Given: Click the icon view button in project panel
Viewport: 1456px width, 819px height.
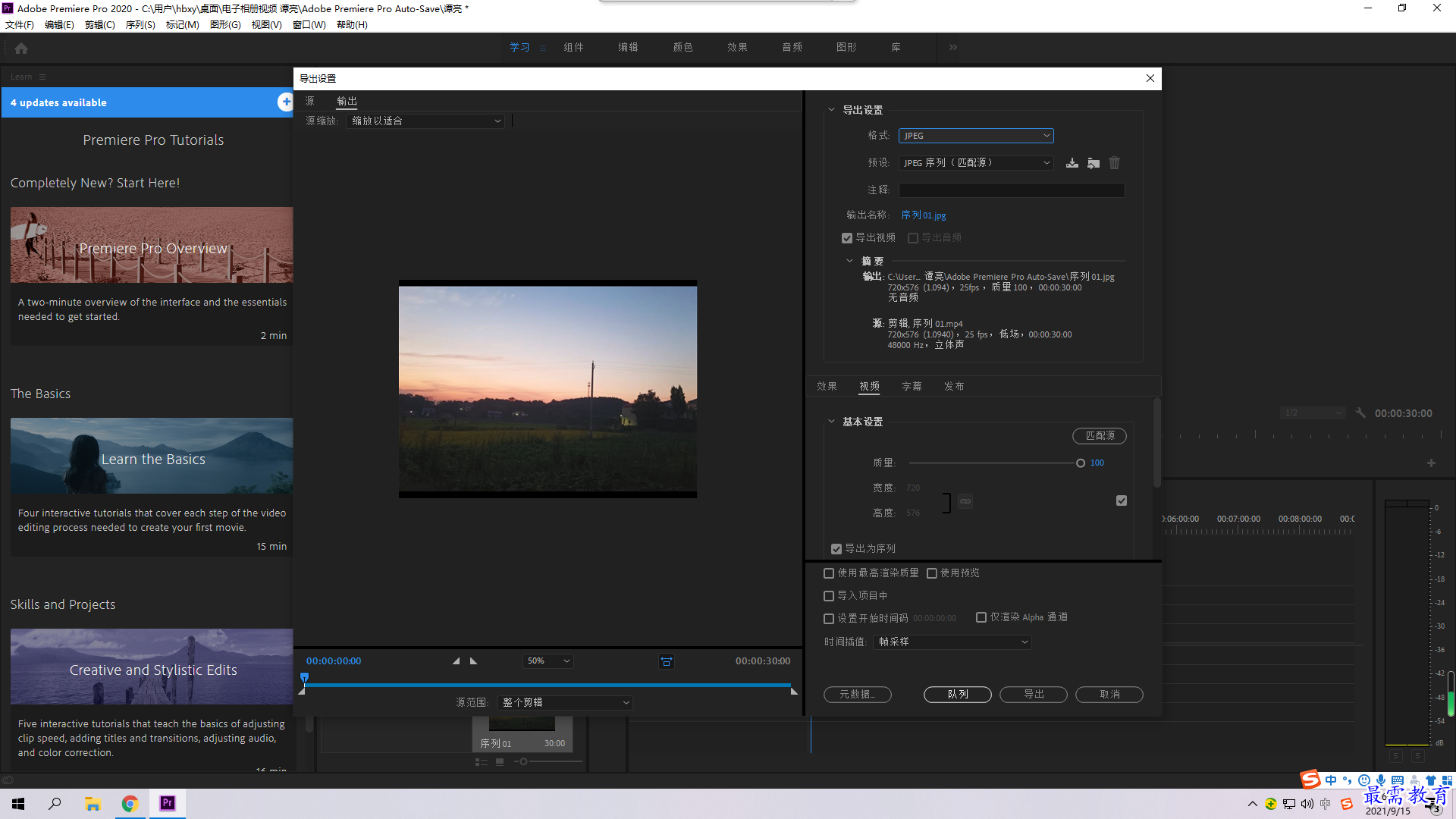Looking at the screenshot, I should (x=500, y=761).
